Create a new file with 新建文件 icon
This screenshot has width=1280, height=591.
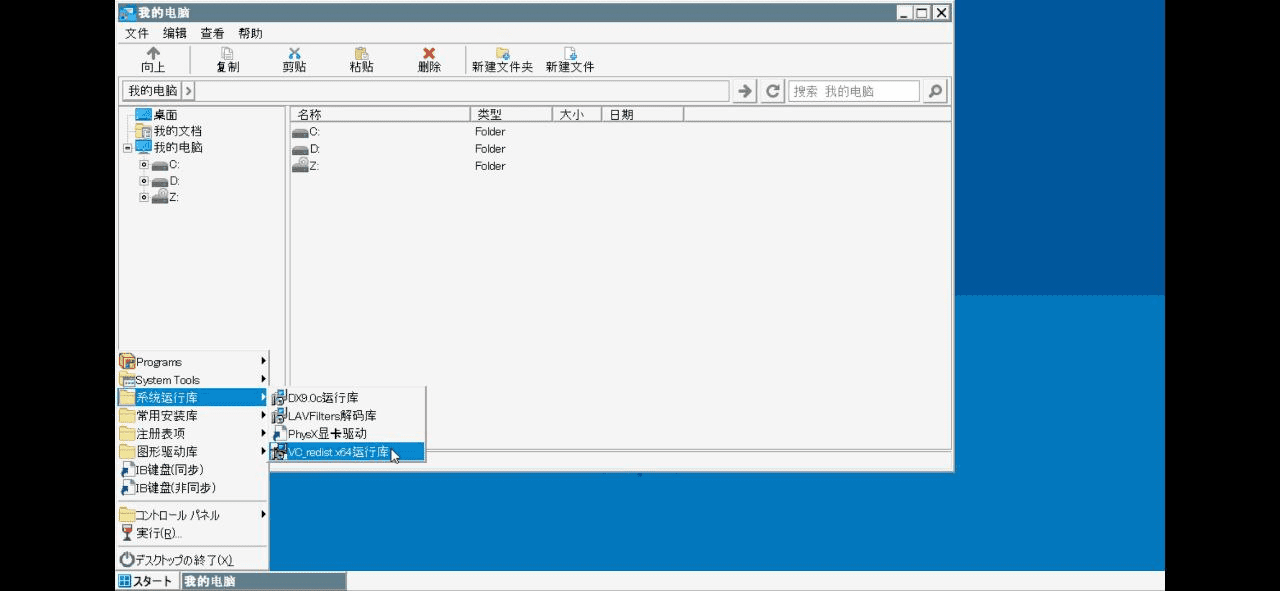tap(570, 54)
